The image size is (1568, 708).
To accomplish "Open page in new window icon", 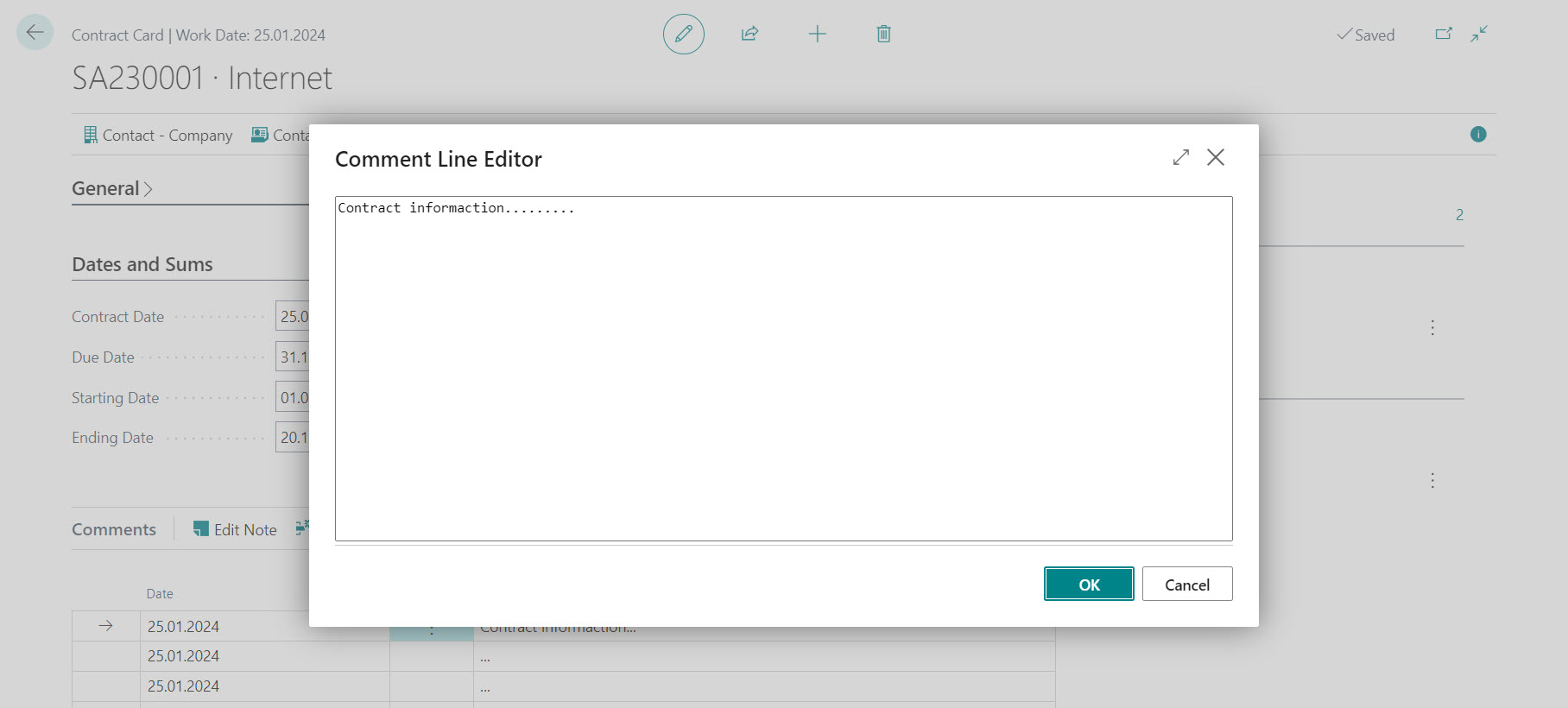I will (x=1444, y=34).
